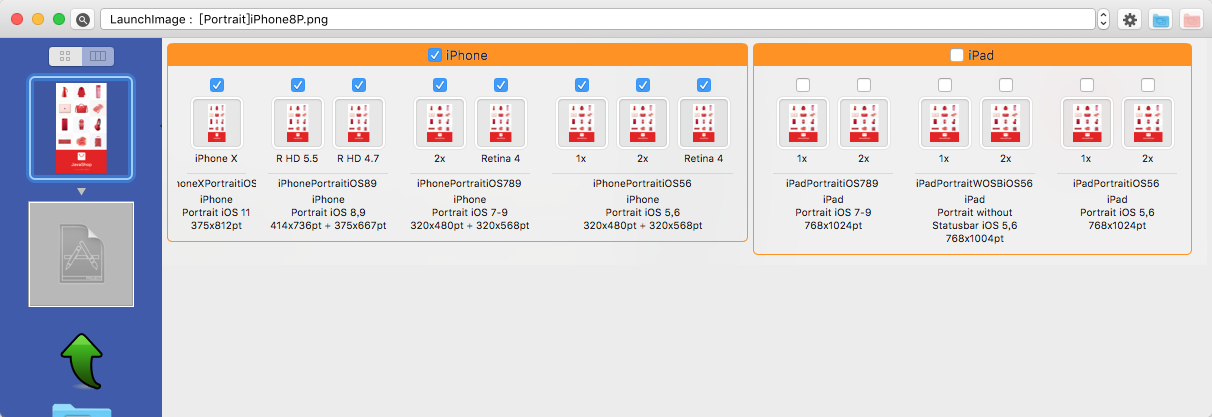
Task: Click iPadPortraitiOS789 1x image preview
Action: pyautogui.click(x=802, y=122)
